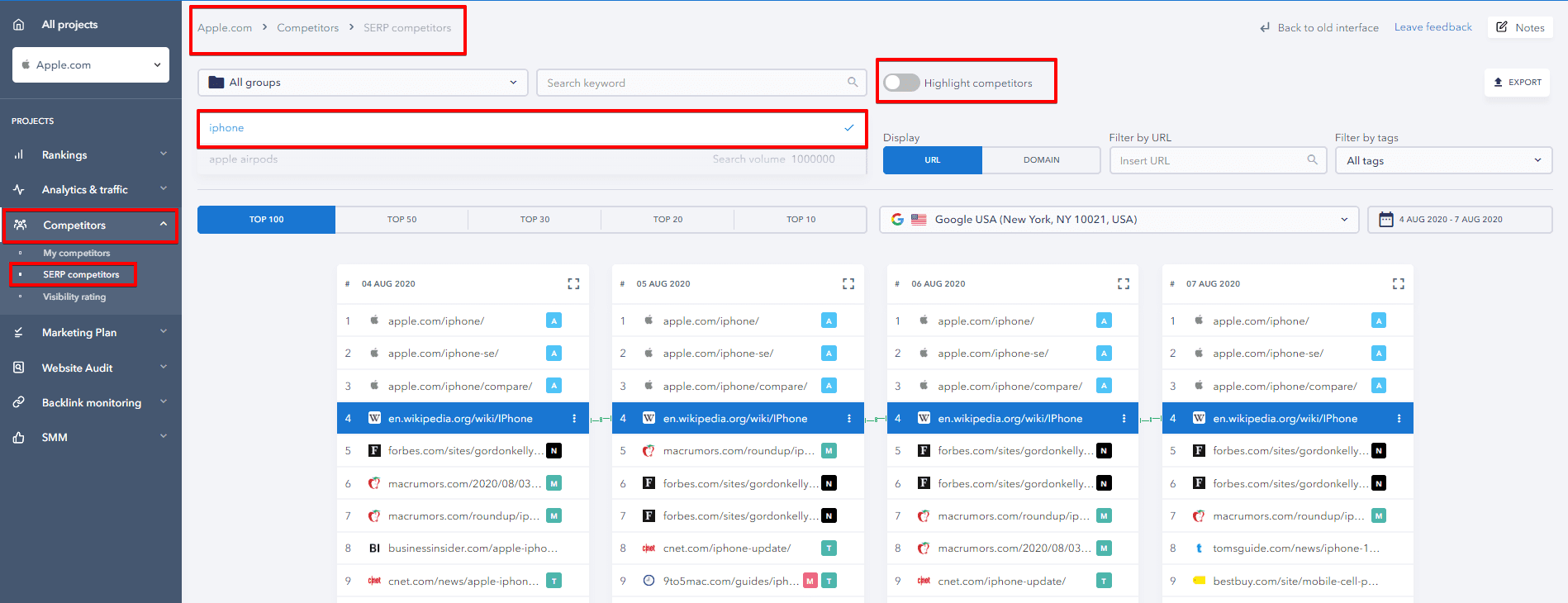The image size is (1568, 603).
Task: Click 9to5mac.com/guides result in 05 AUG column
Action: click(x=731, y=582)
